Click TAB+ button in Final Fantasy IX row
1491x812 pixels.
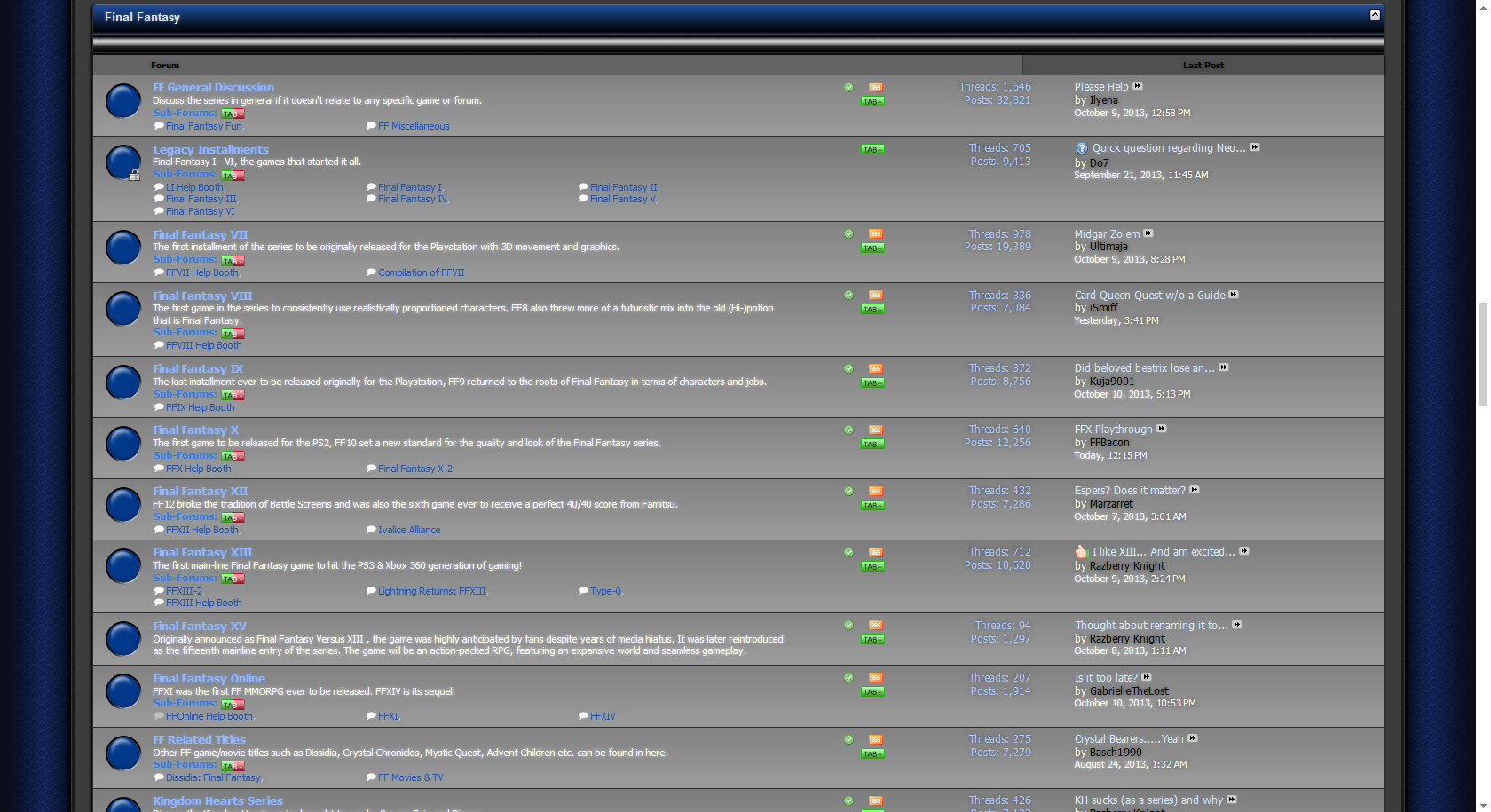coord(872,383)
